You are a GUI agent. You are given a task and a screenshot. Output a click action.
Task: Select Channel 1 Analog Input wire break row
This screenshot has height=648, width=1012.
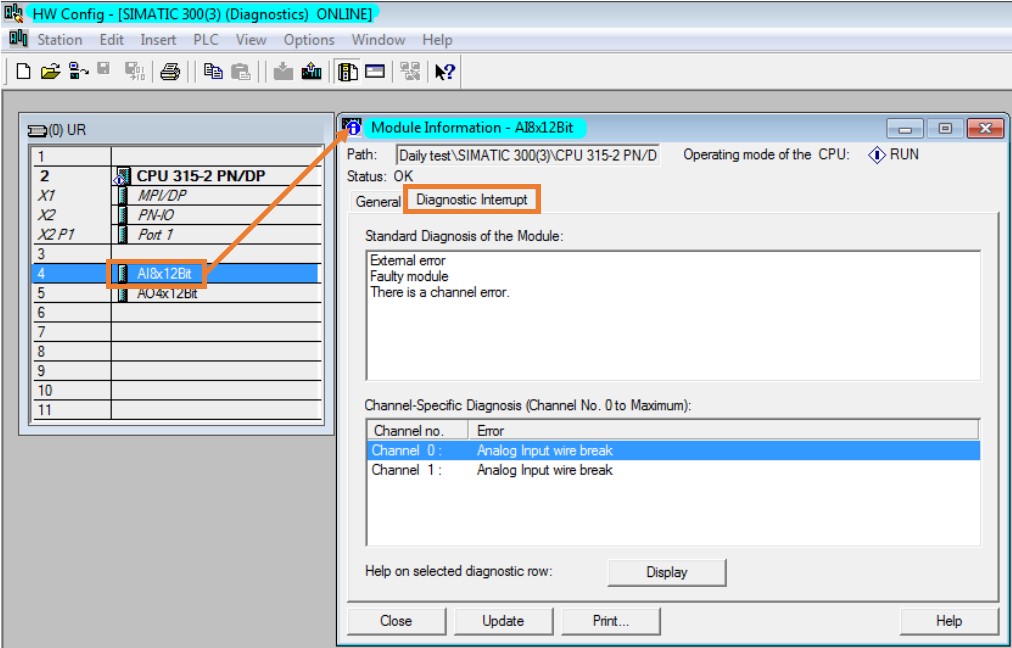click(x=673, y=470)
